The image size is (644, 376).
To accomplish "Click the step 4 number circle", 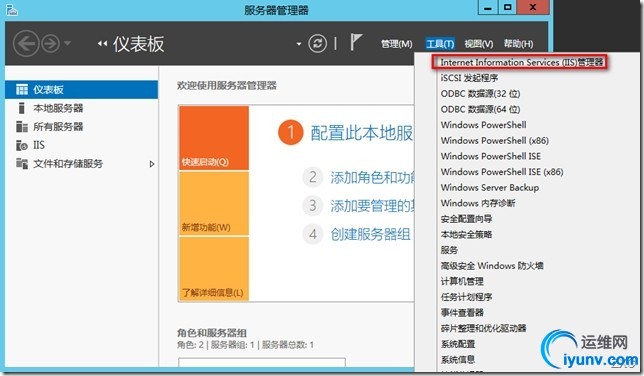I will (x=313, y=234).
